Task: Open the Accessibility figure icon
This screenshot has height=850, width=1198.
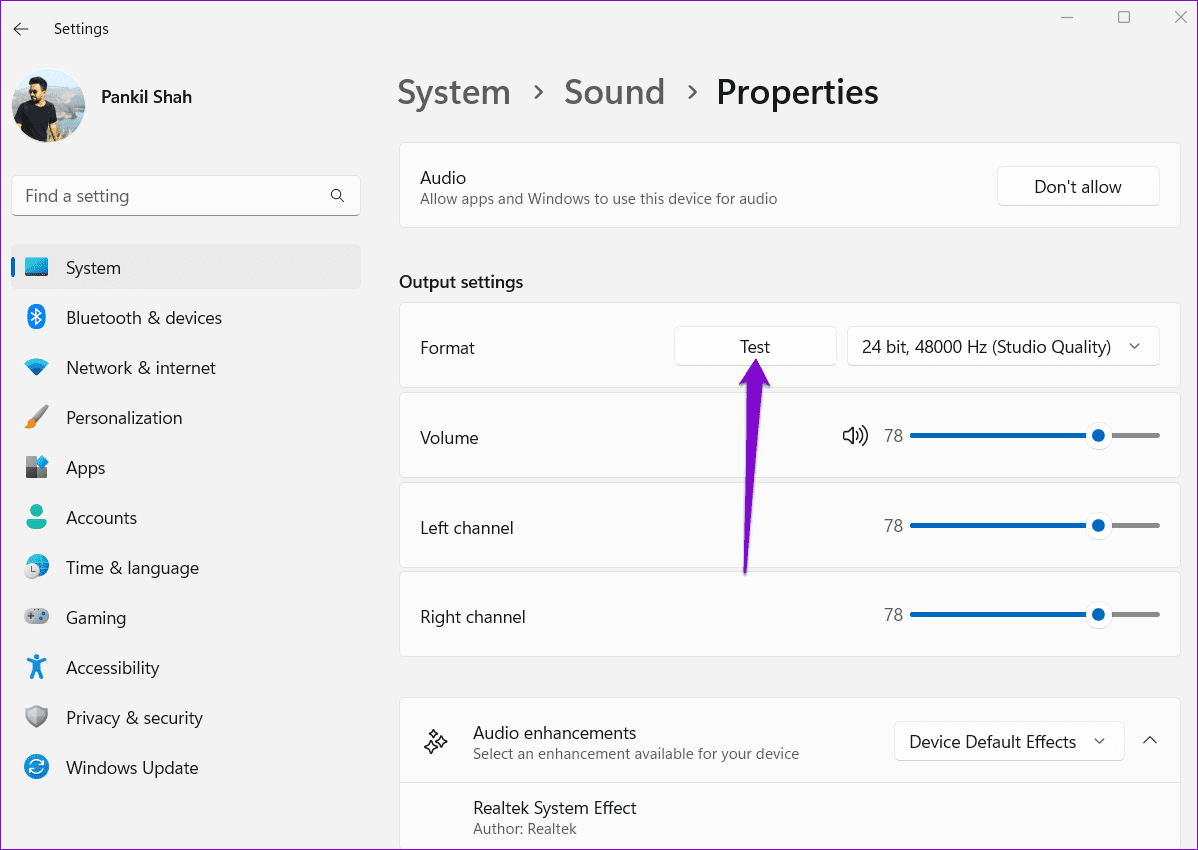Action: (37, 668)
